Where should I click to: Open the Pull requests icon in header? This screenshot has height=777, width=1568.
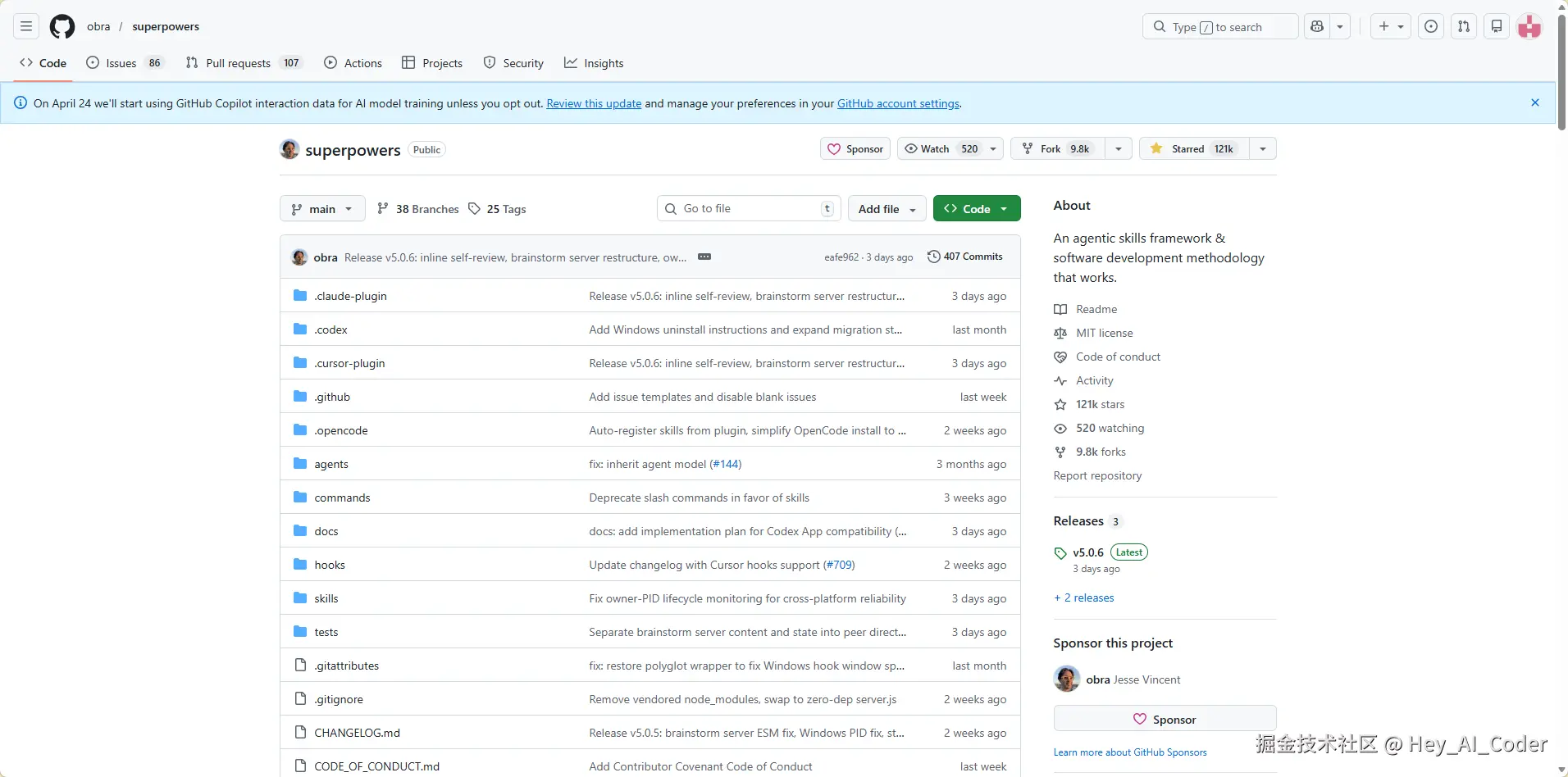click(x=1464, y=27)
